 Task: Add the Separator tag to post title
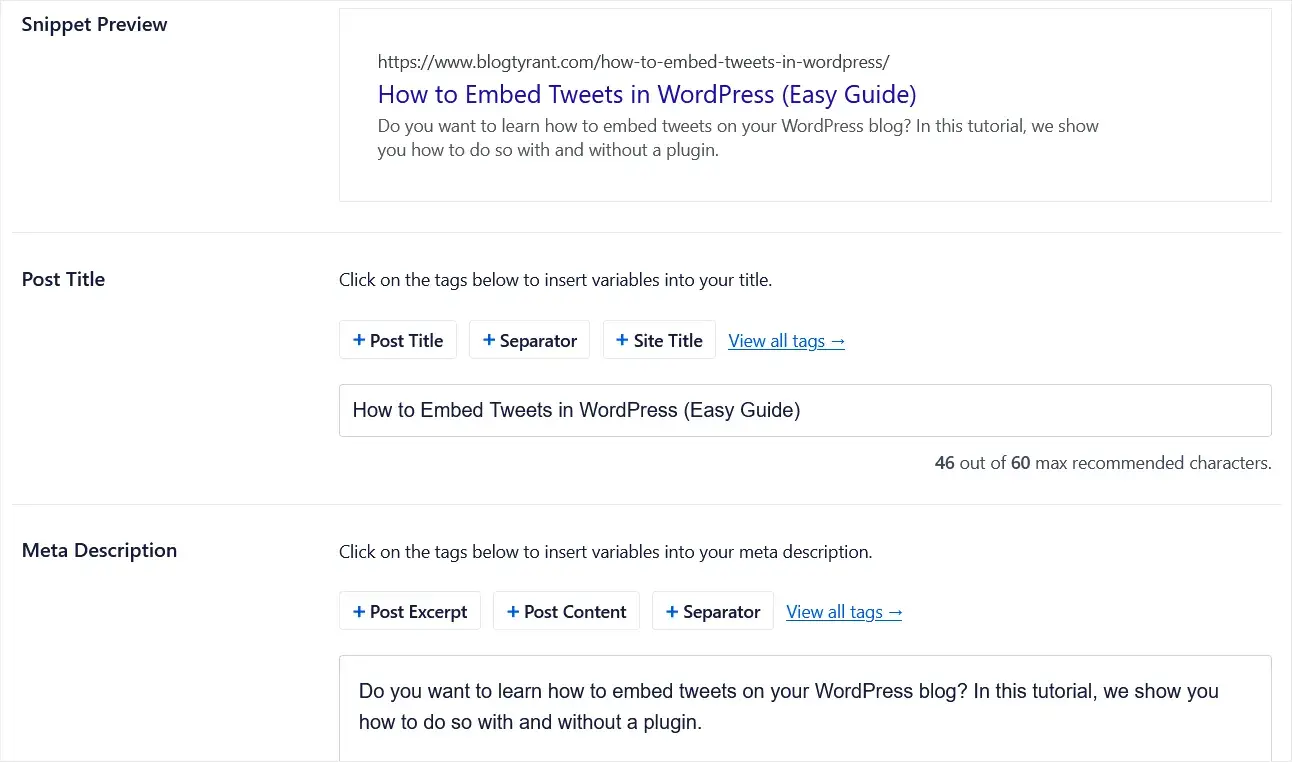[530, 340]
